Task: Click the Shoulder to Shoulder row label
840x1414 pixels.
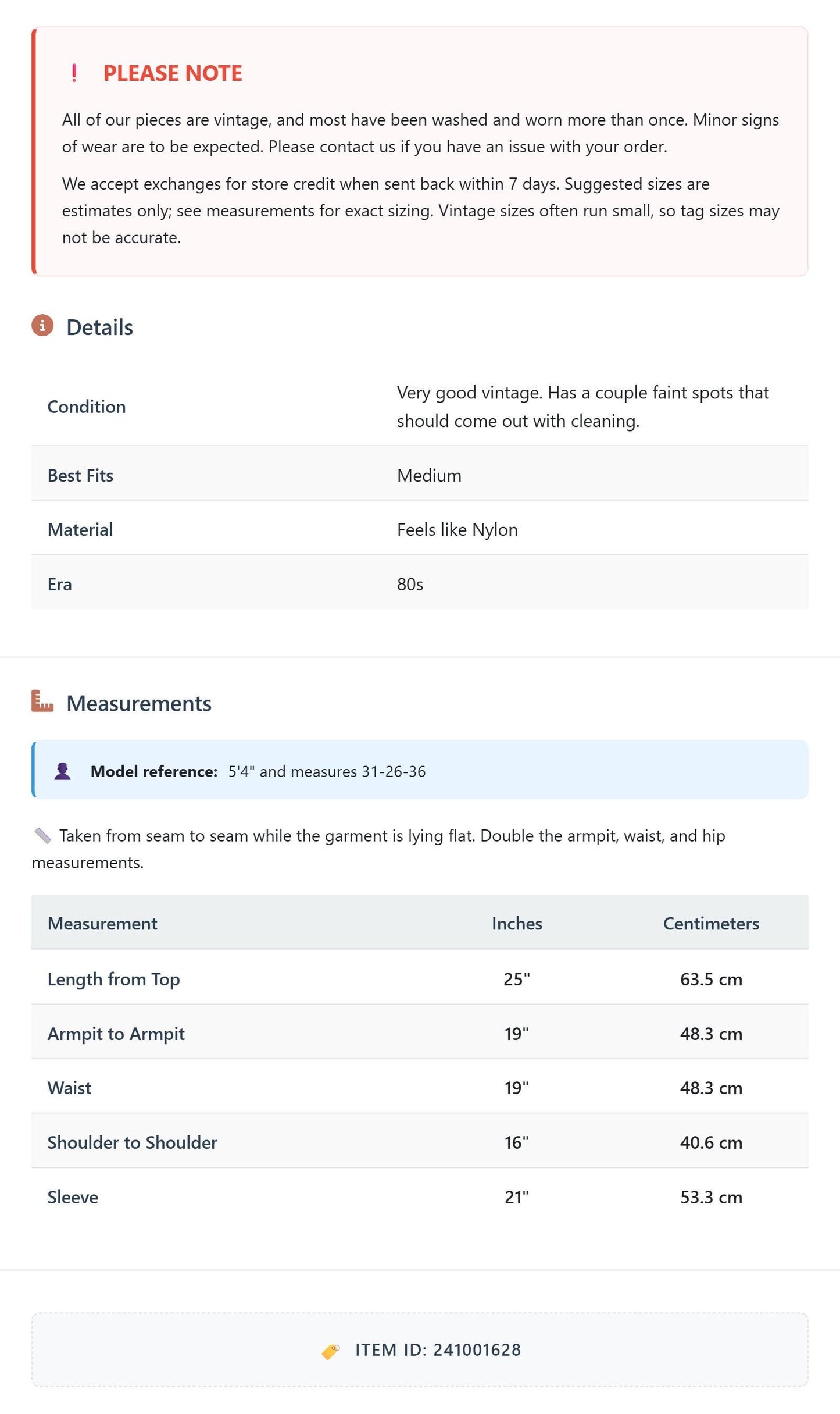Action: pos(133,1142)
